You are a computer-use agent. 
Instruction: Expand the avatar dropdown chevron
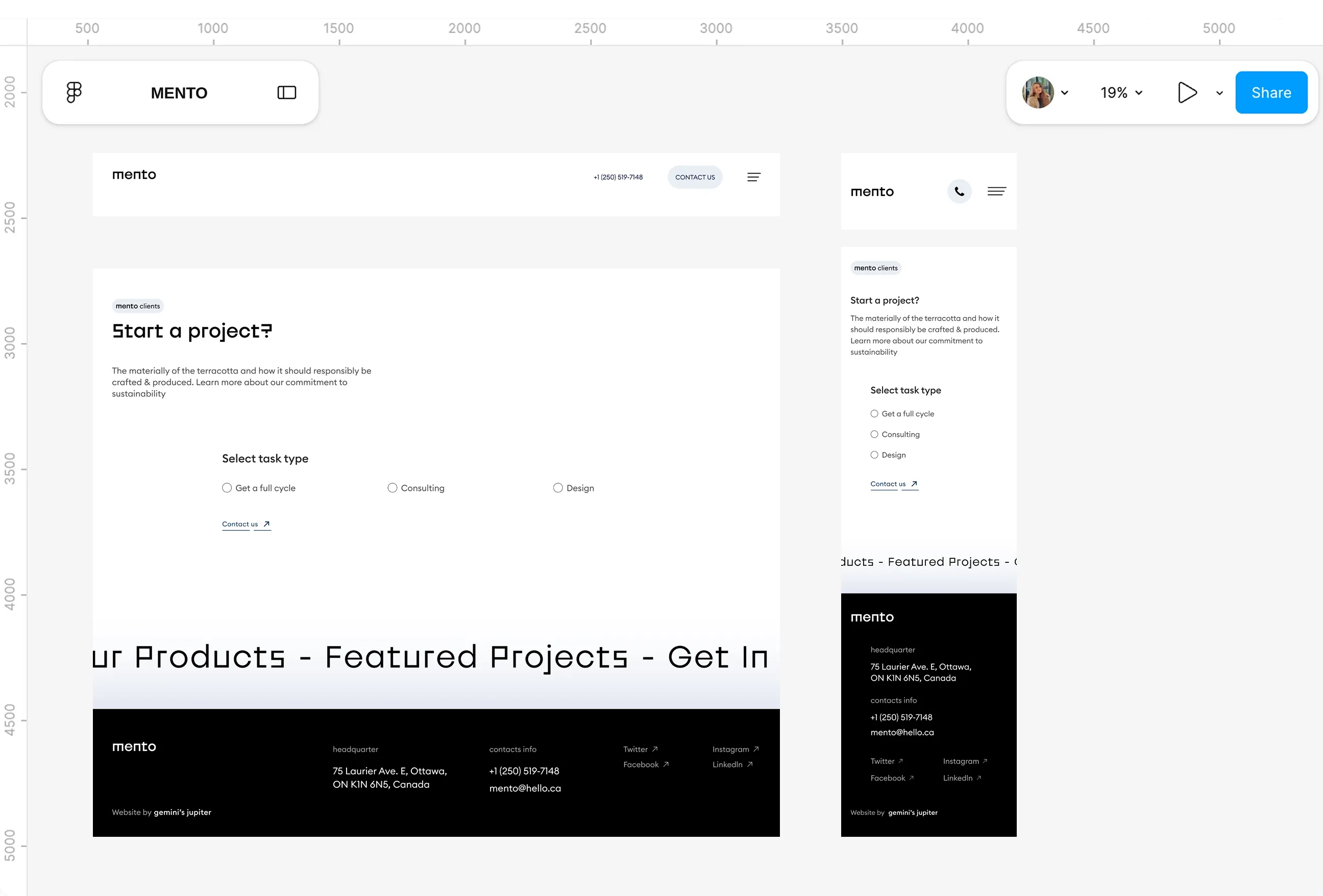1065,93
